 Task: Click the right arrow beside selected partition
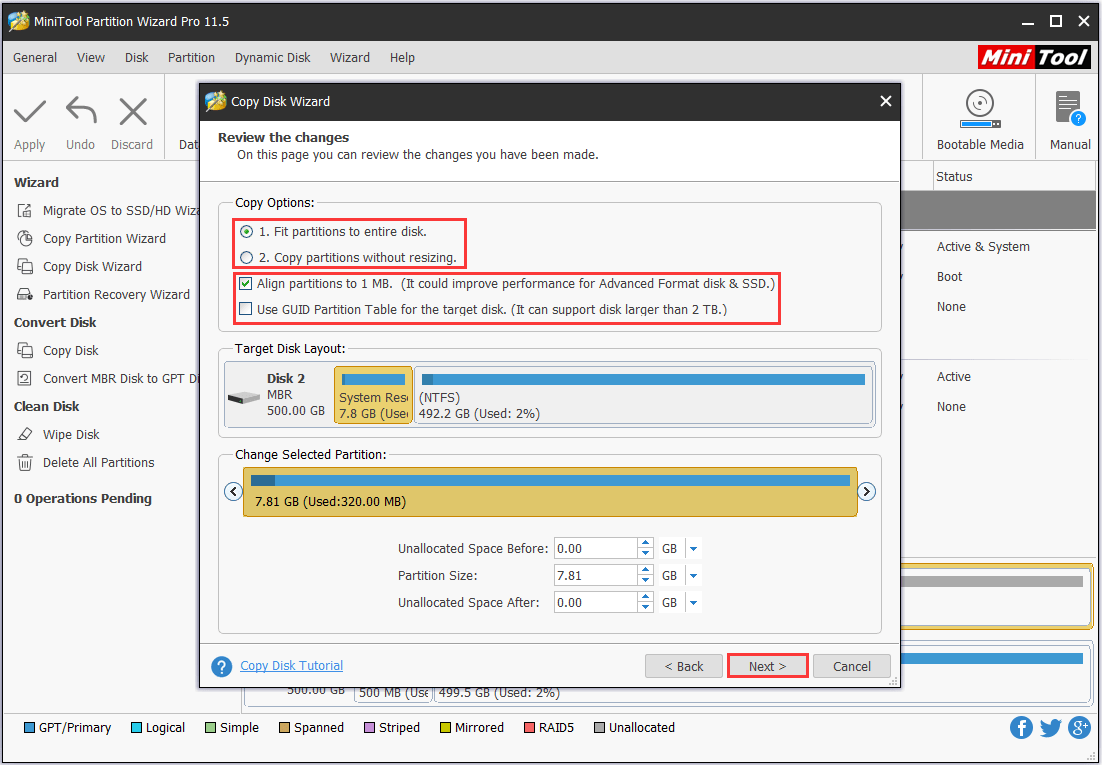867,491
